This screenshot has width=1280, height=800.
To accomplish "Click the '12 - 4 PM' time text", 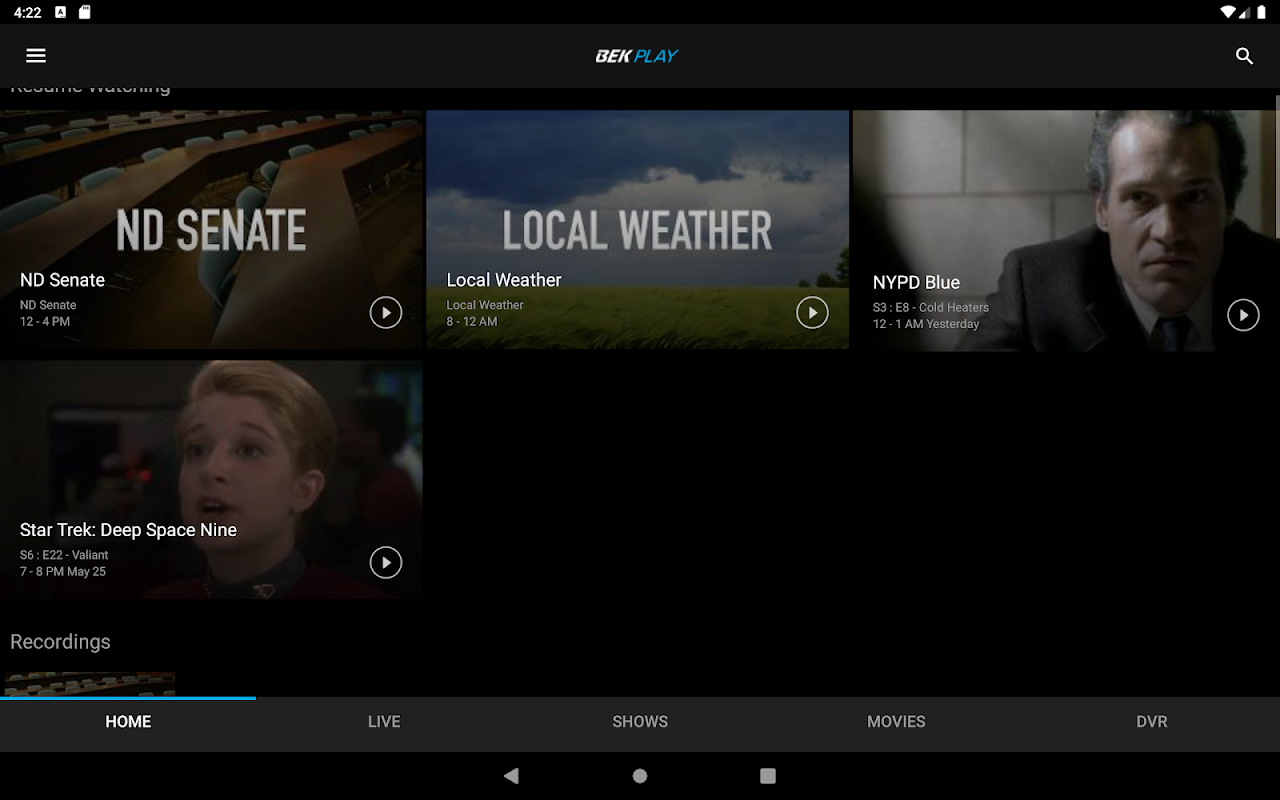I will [x=45, y=322].
